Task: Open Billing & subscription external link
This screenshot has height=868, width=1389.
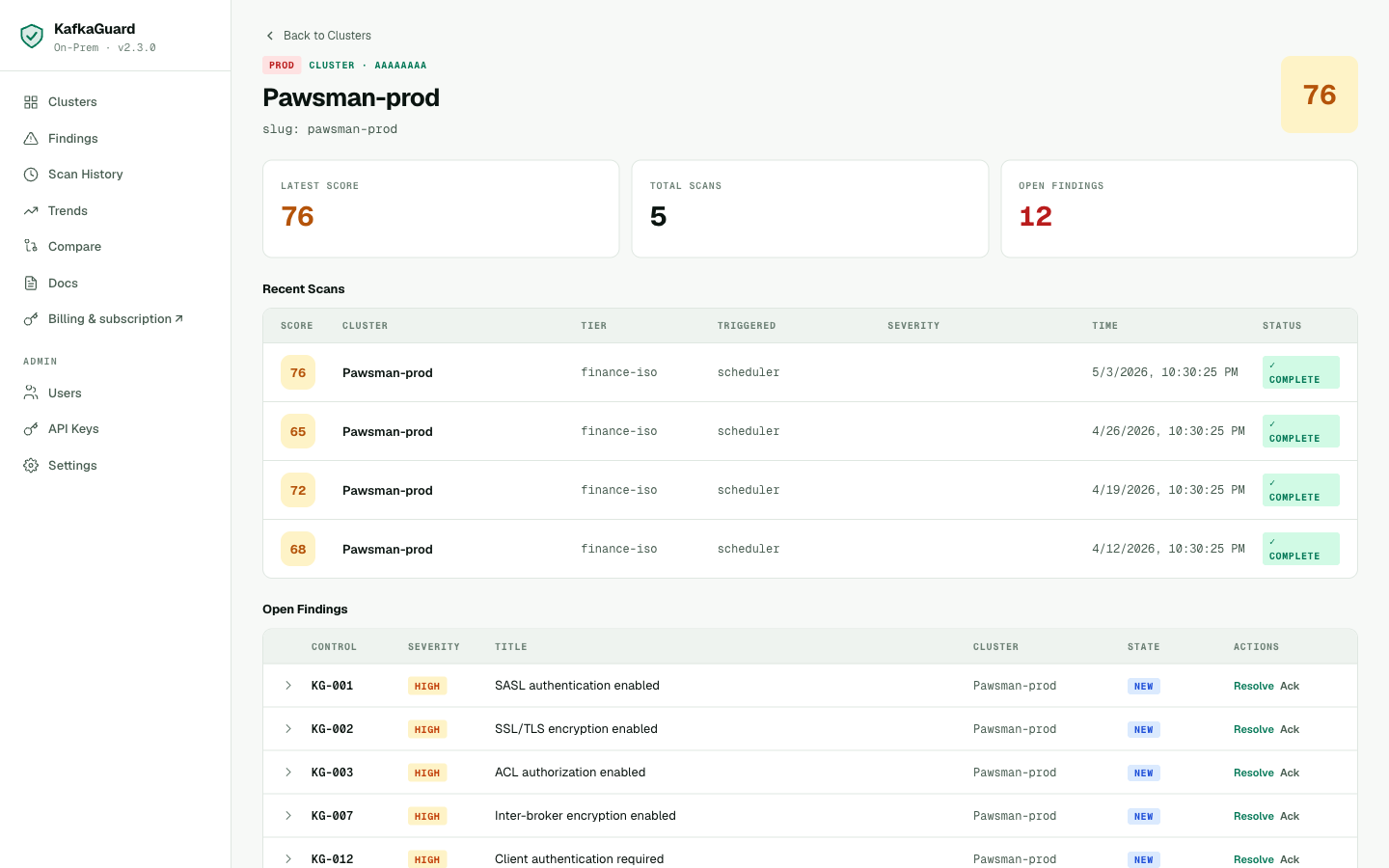Action: (x=116, y=319)
